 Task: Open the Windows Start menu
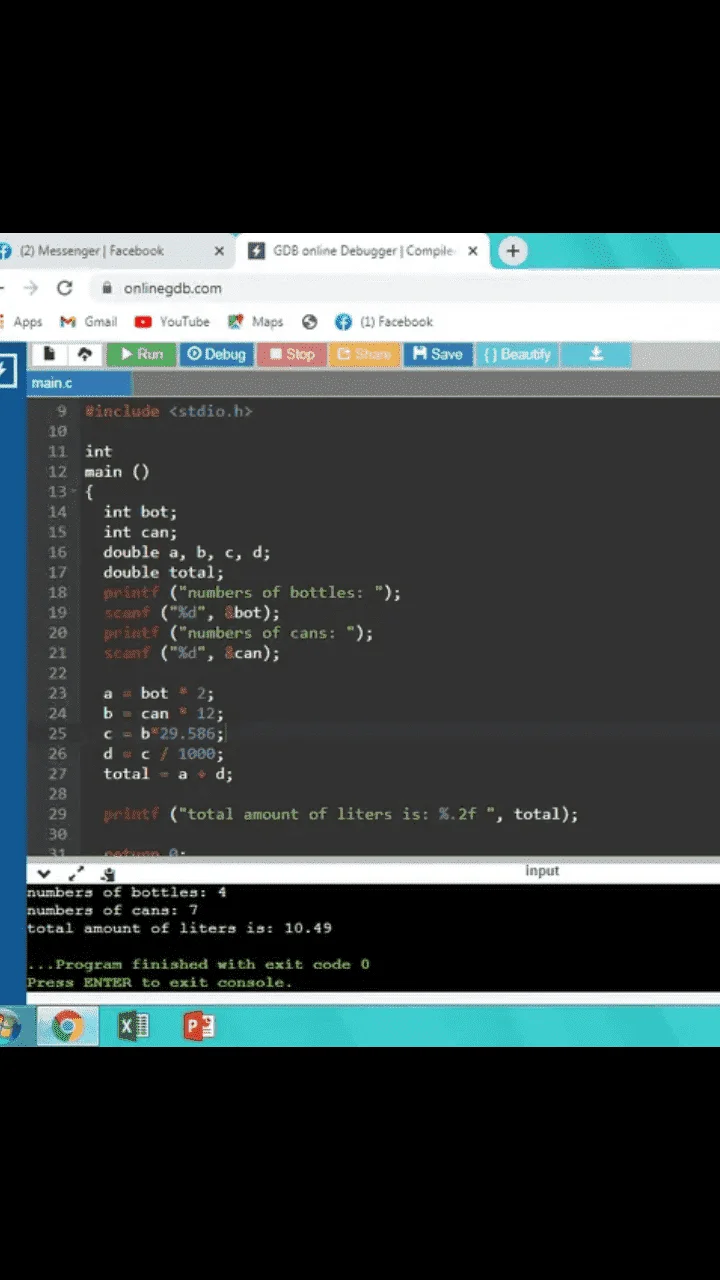8,1027
